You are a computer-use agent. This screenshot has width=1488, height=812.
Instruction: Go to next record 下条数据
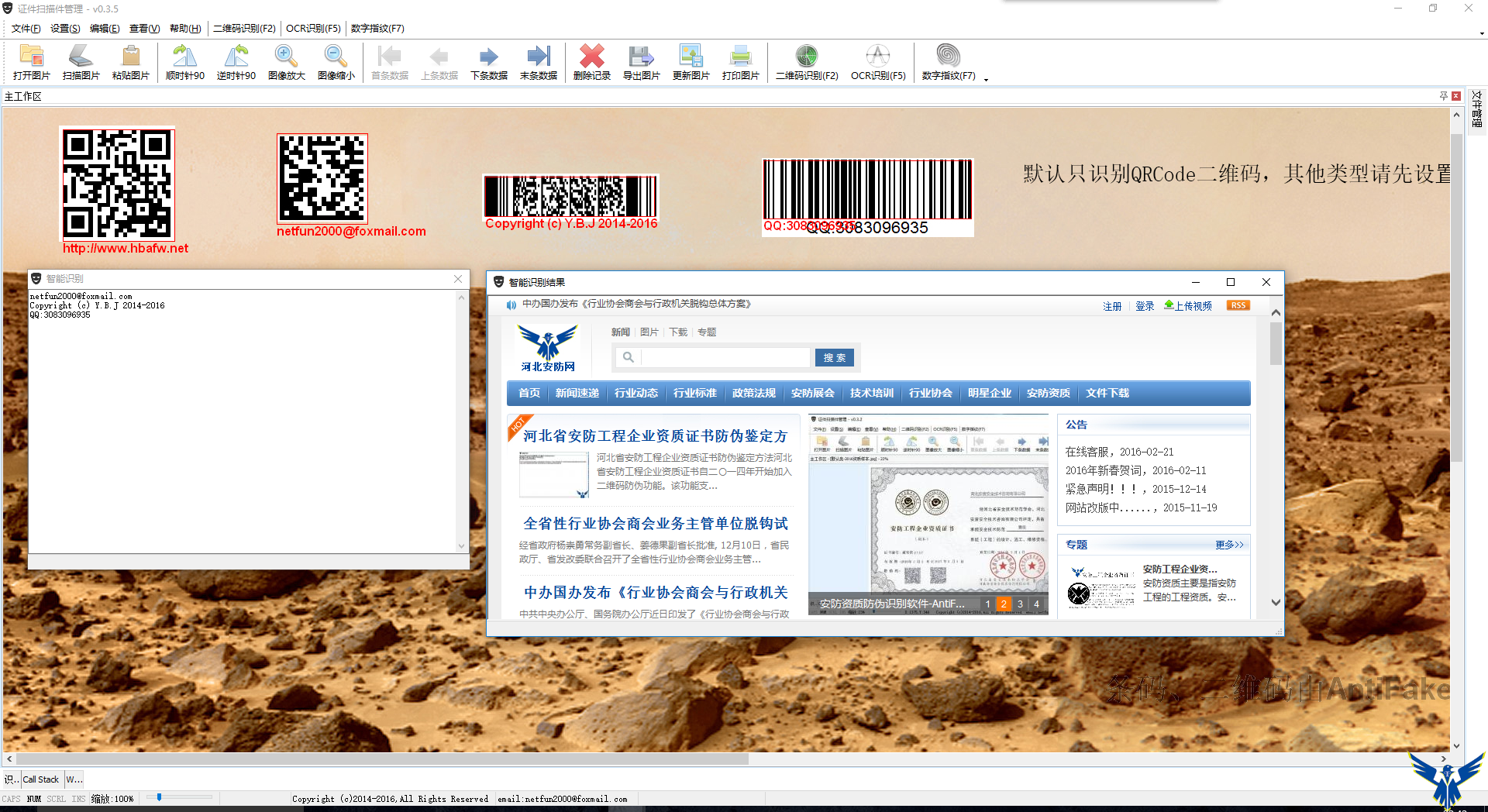click(x=489, y=62)
